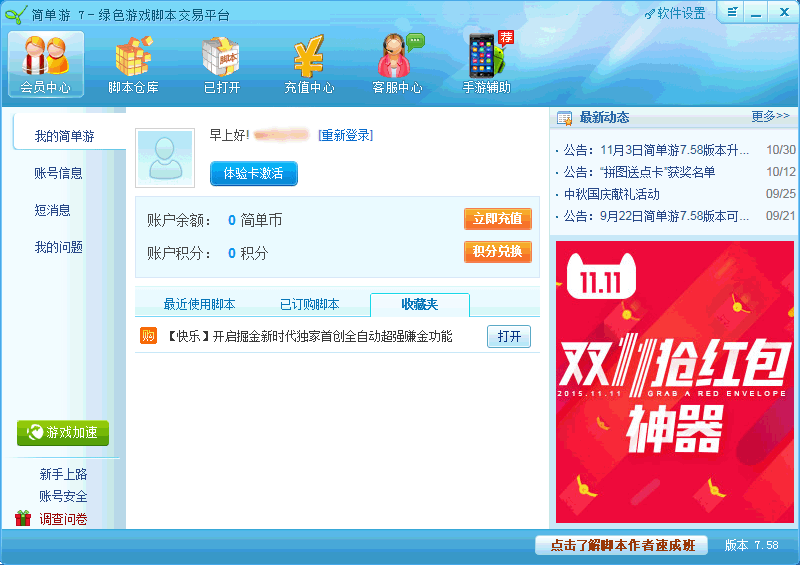Viewport: 800px width, 565px height.
Task: Open the title bar menu icon
Action: (732, 12)
